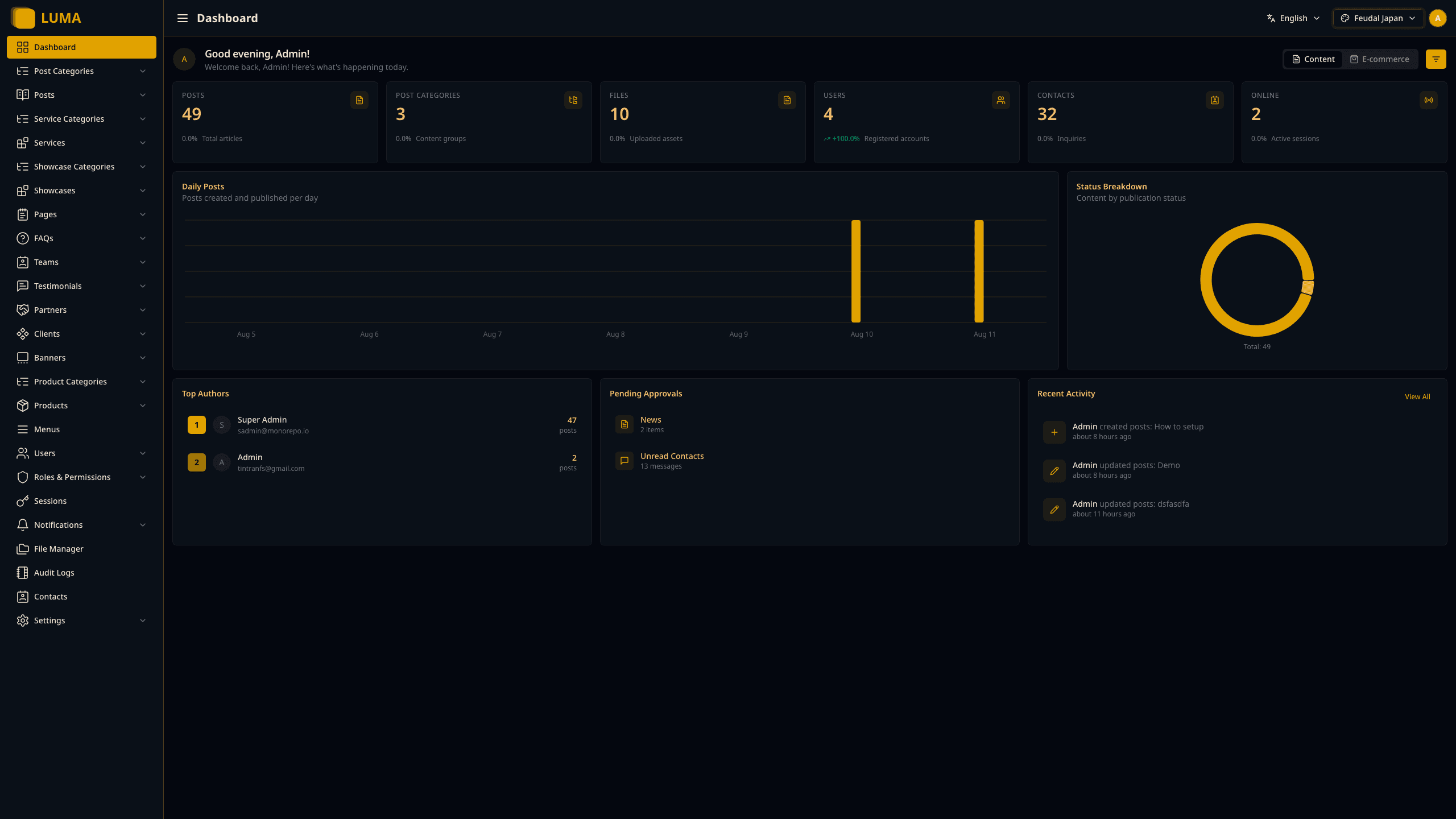Click the Post Categories stat card icon
The width and height of the screenshot is (1456, 819).
[x=573, y=100]
